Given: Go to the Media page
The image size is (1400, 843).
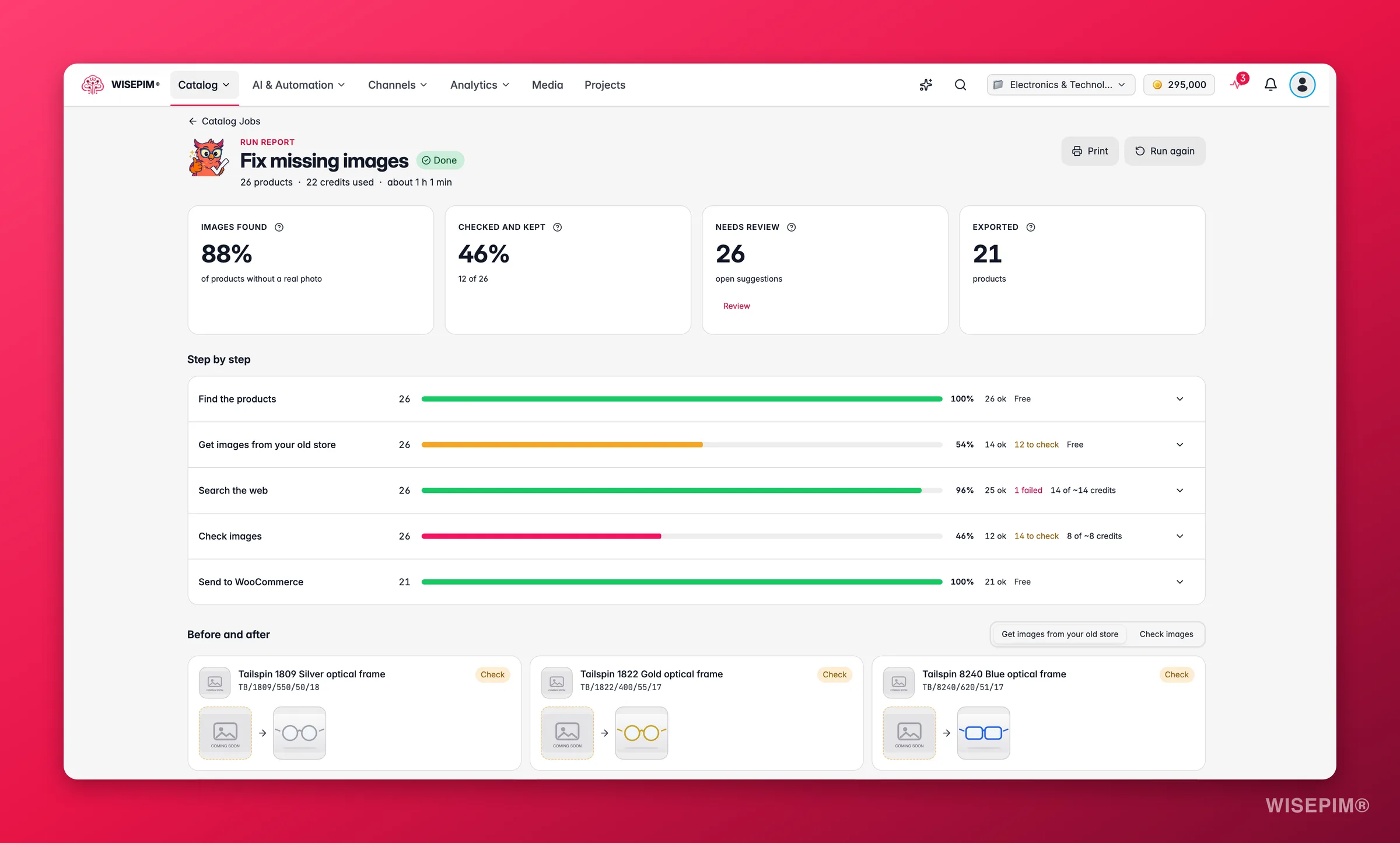Looking at the screenshot, I should coord(547,85).
